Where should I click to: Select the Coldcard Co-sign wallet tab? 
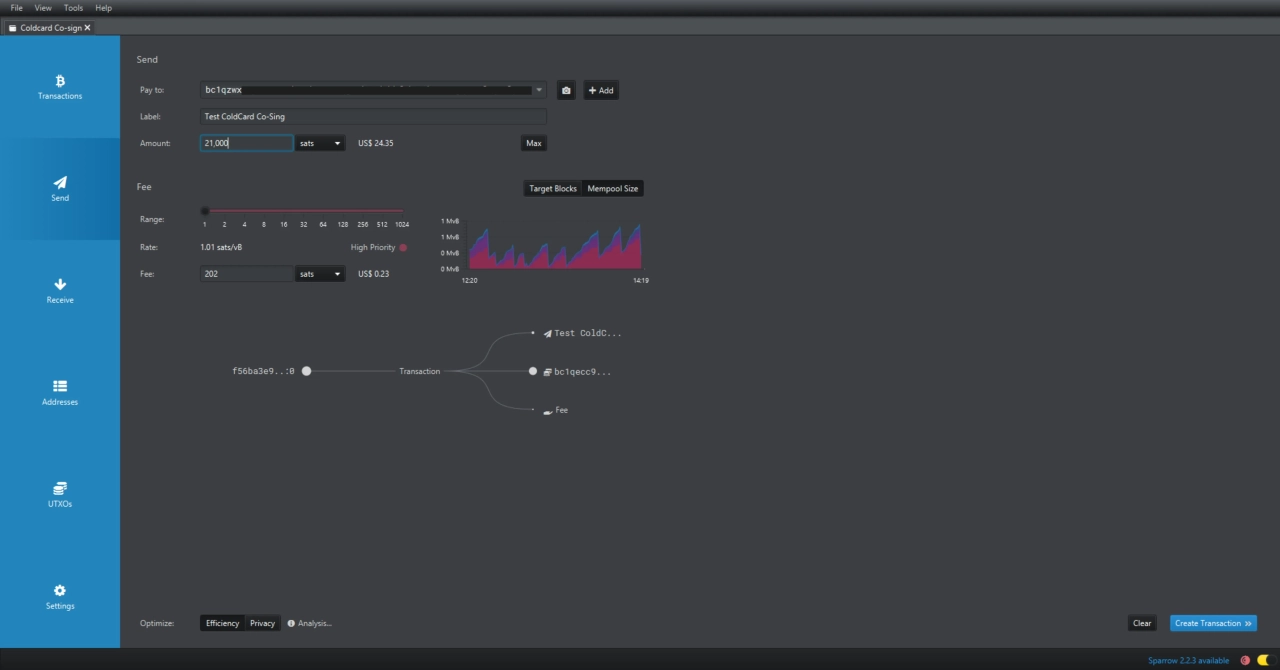pyautogui.click(x=49, y=28)
